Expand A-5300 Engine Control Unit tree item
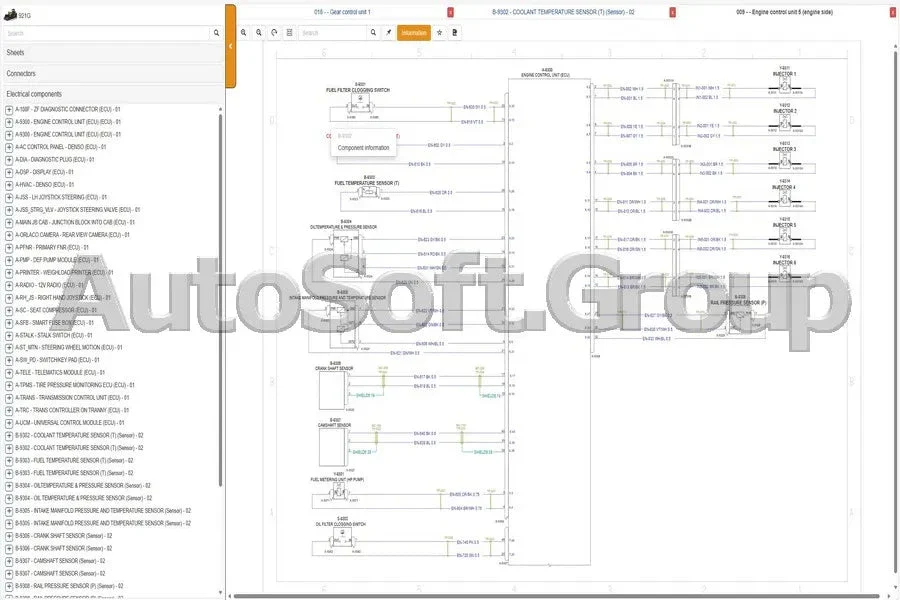Viewport: 900px width, 600px height. tap(9, 134)
